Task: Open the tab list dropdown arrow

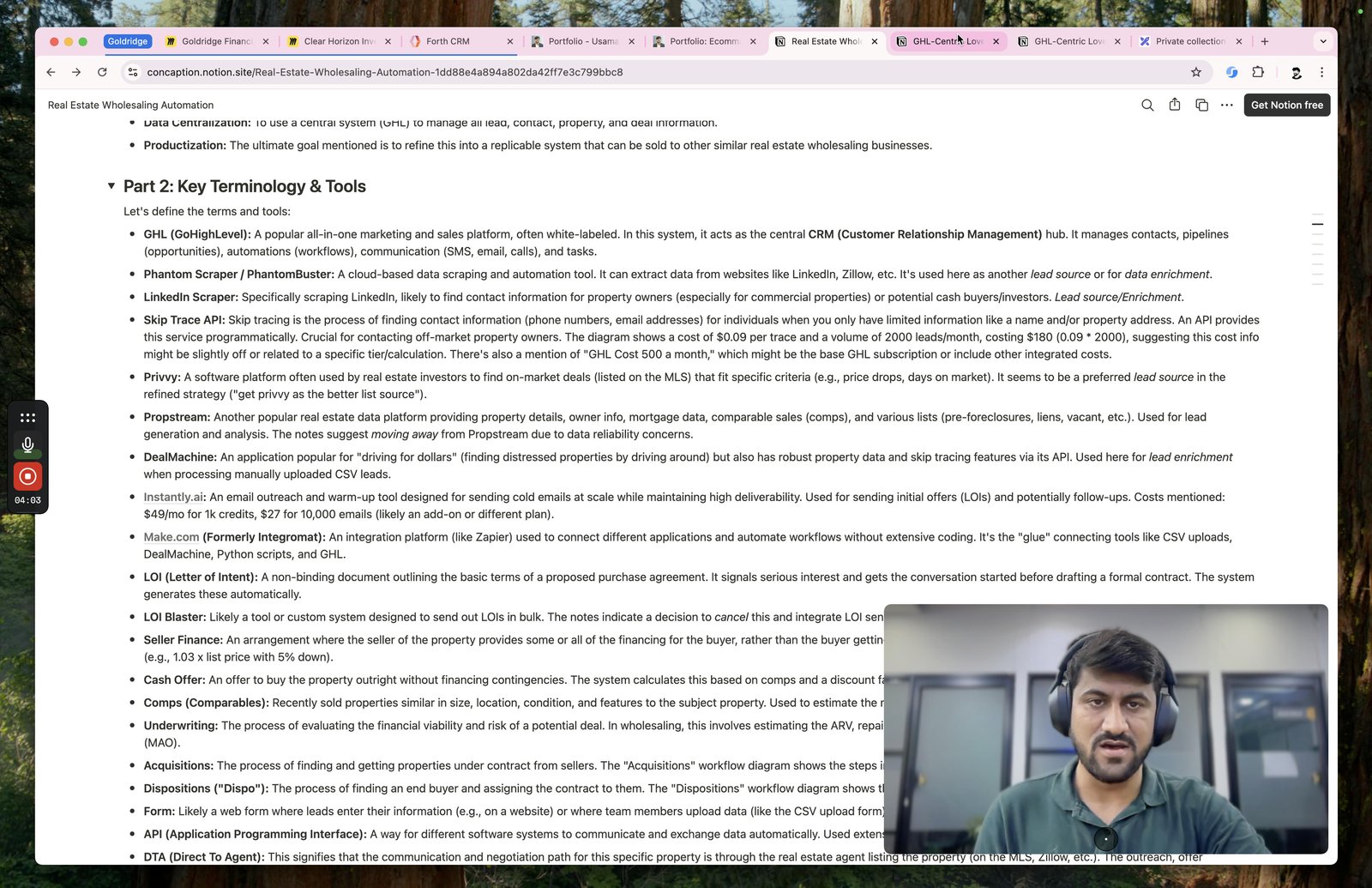Action: click(1322, 41)
